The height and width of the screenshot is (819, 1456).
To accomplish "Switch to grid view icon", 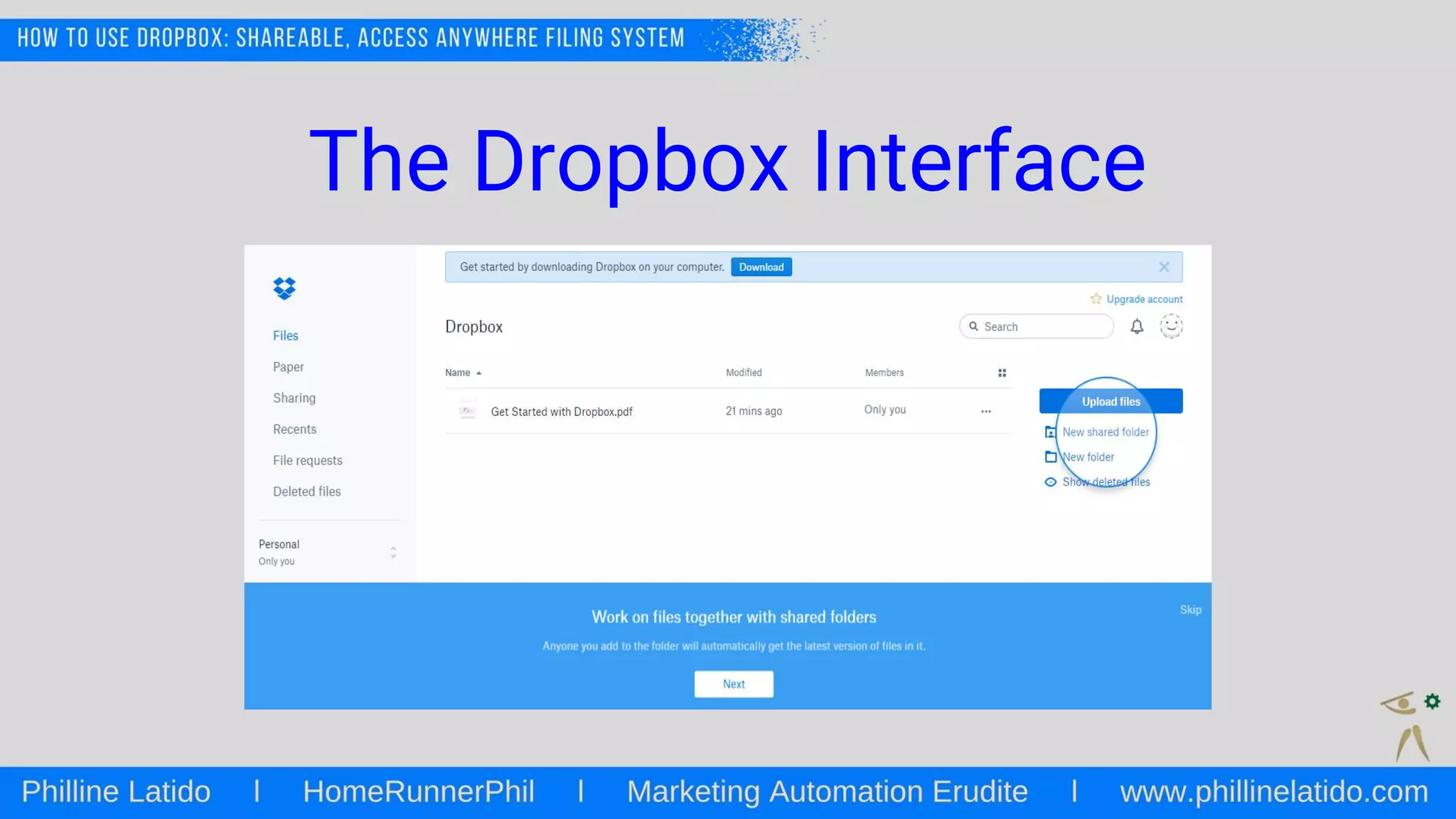I will (x=1002, y=373).
